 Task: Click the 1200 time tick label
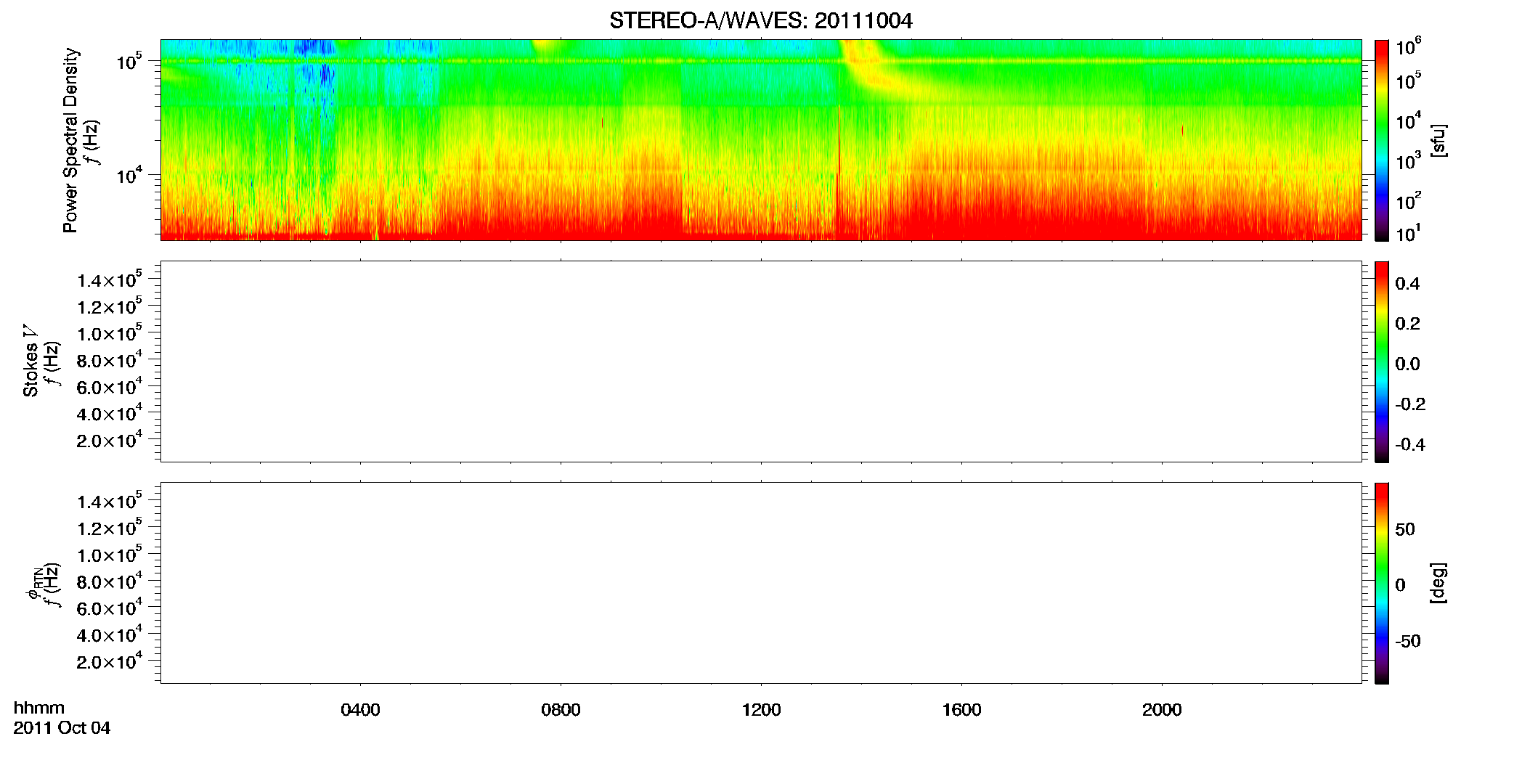[761, 710]
